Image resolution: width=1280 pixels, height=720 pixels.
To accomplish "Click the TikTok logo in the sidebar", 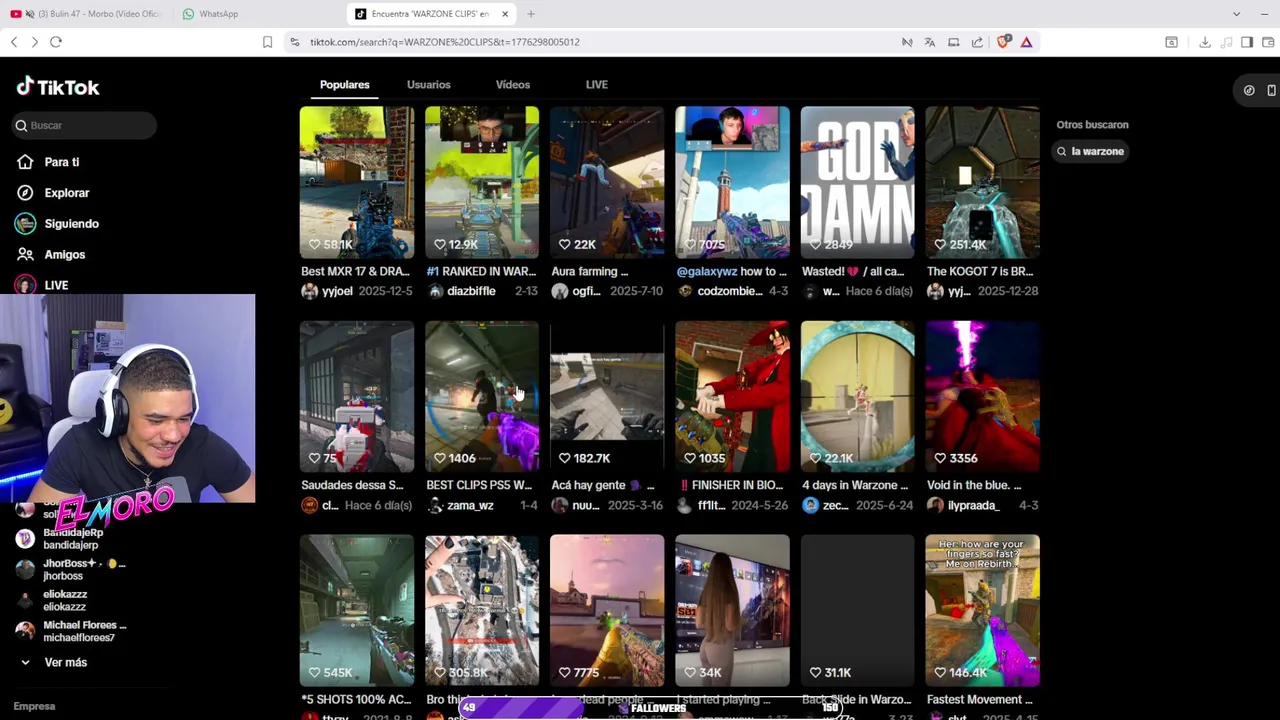I will 58,87.
